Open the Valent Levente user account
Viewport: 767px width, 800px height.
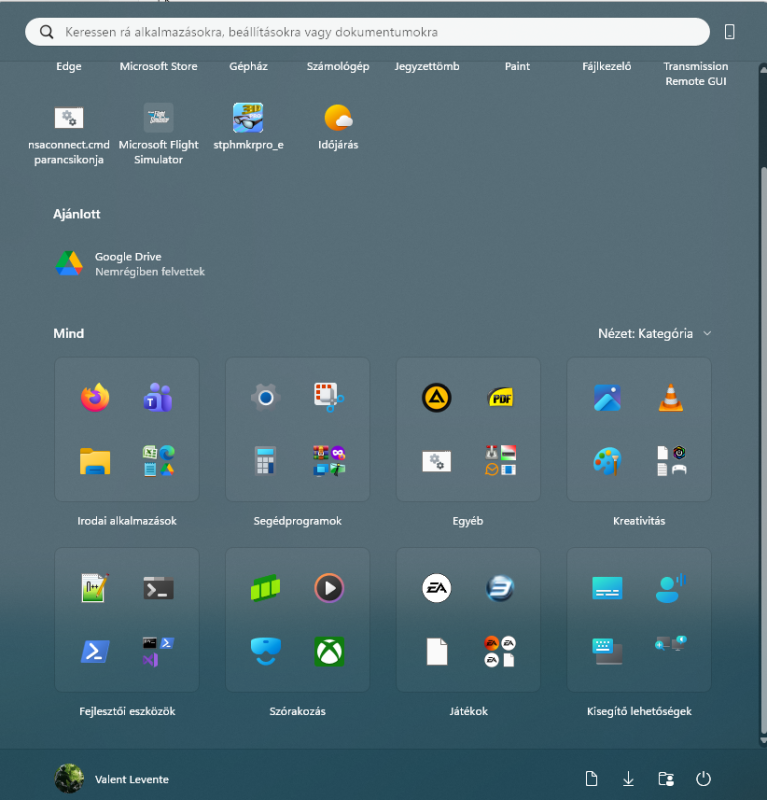point(112,779)
